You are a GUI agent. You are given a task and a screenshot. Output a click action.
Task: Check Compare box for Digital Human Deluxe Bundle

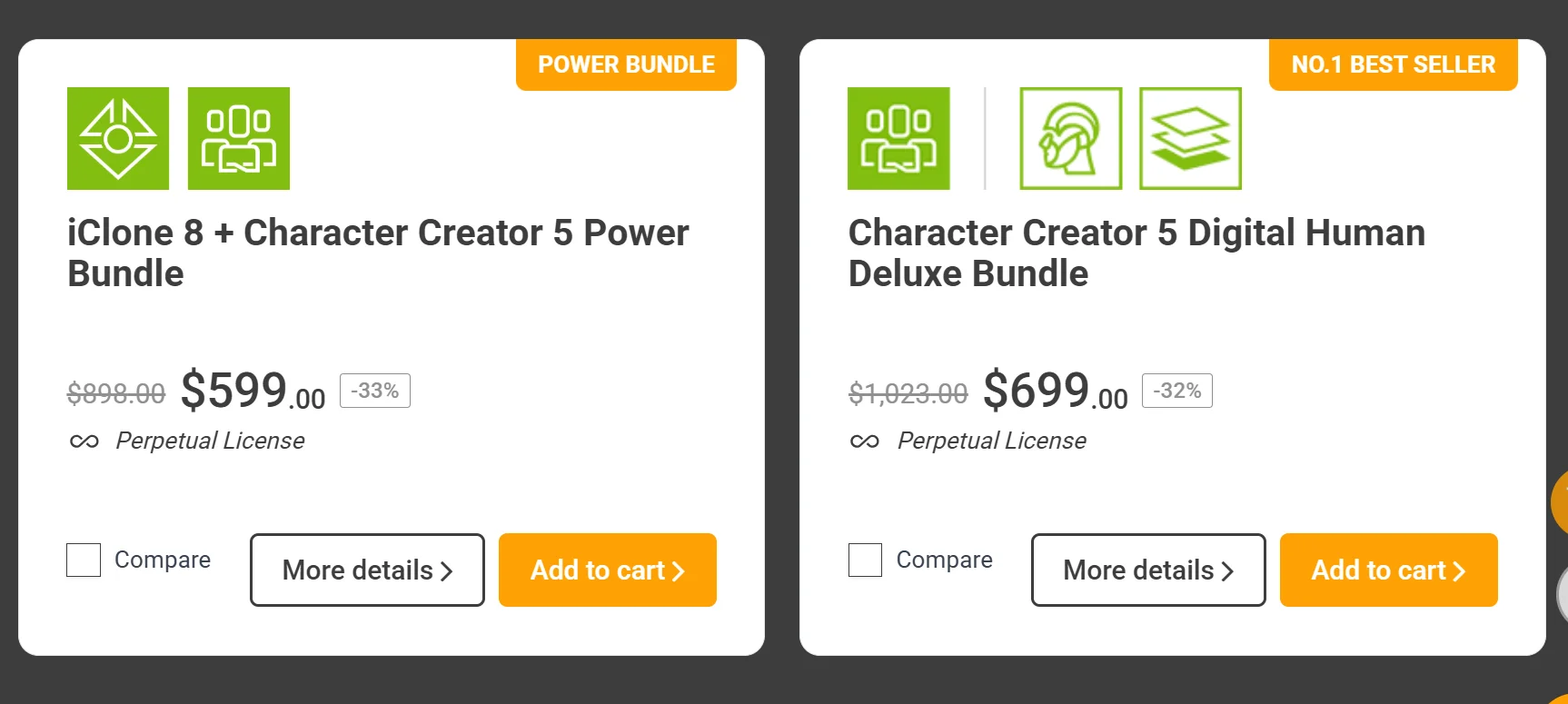point(865,560)
